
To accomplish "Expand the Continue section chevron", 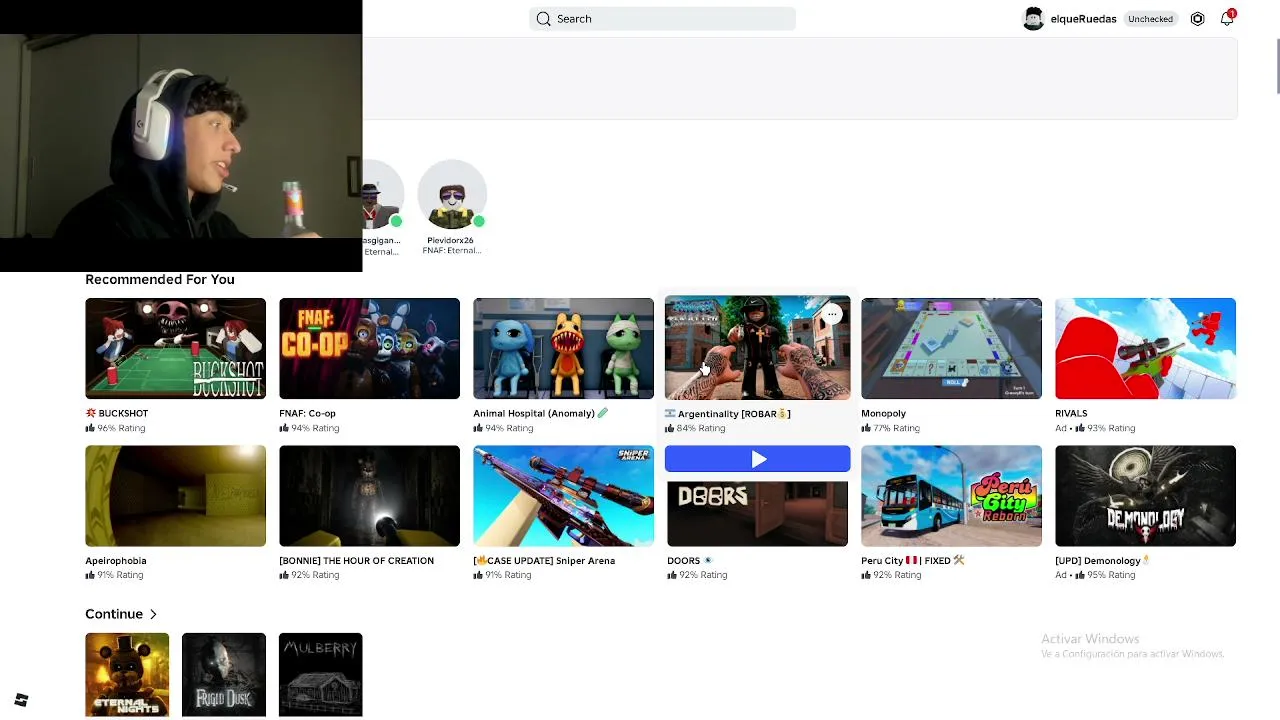I will point(153,614).
